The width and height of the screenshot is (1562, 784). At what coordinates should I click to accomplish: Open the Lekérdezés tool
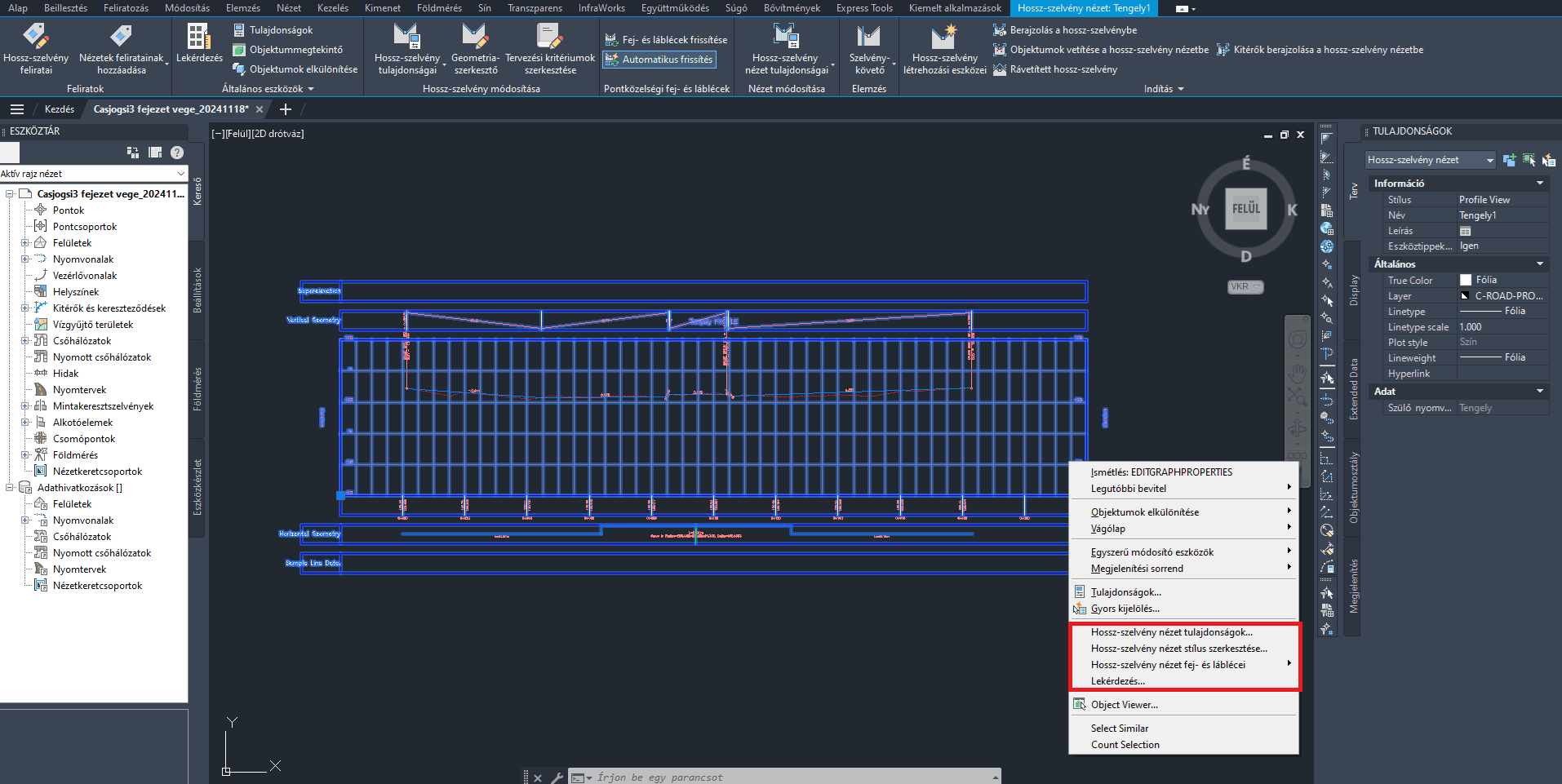coord(199,43)
